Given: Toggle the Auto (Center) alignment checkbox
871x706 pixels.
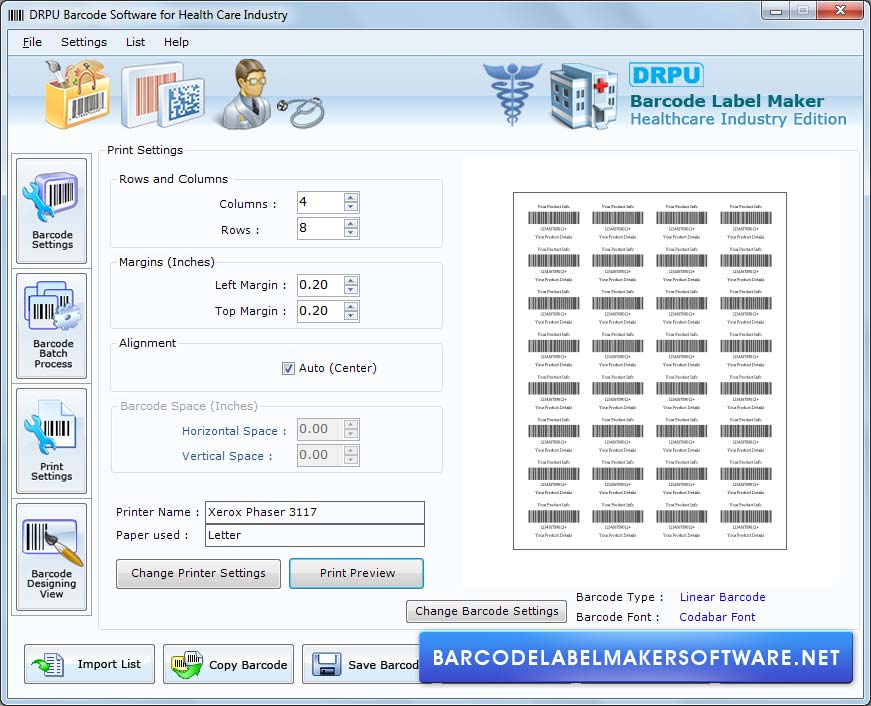Looking at the screenshot, I should (288, 368).
